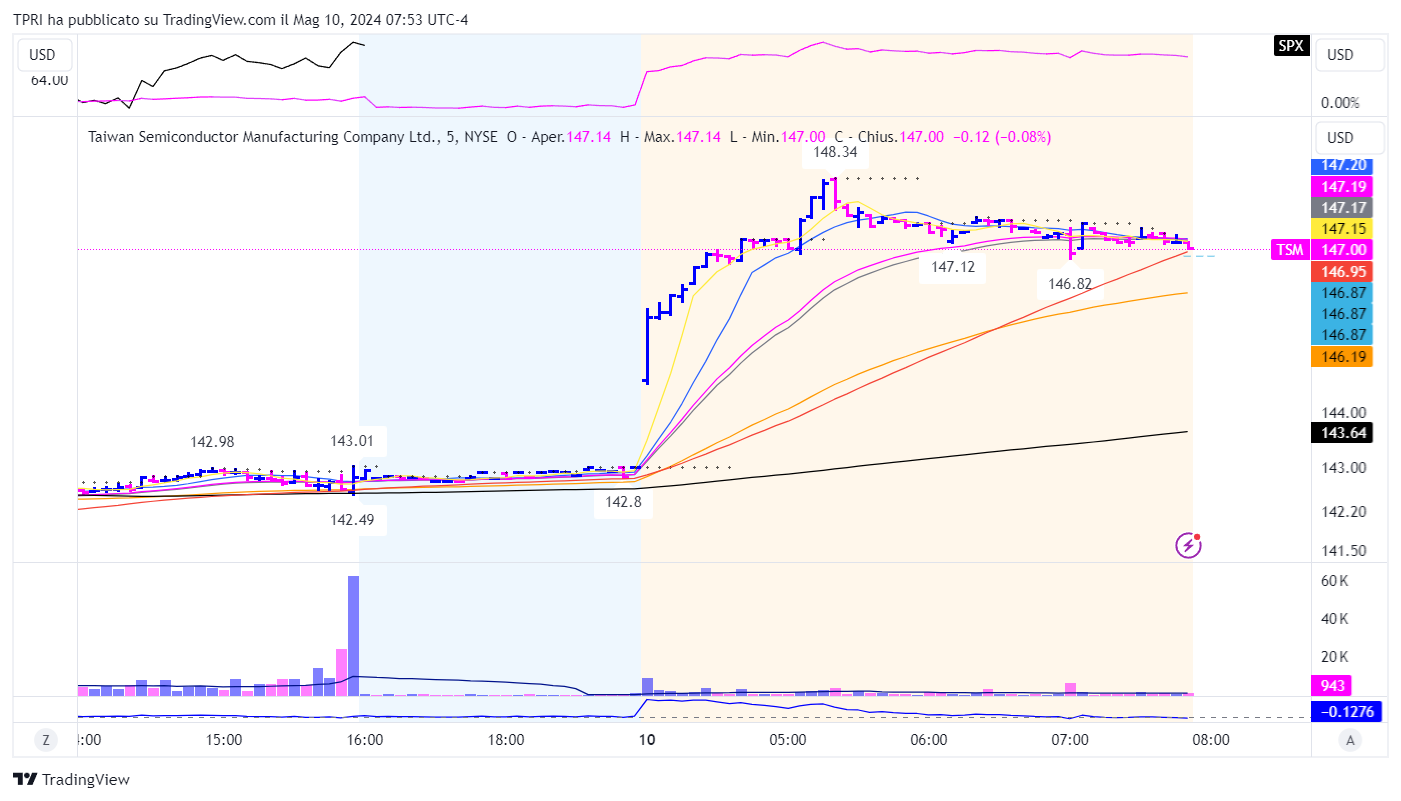Viewport: 1401px width, 801px height.
Task: Click the yellow 147.15 price tag
Action: coord(1341,229)
